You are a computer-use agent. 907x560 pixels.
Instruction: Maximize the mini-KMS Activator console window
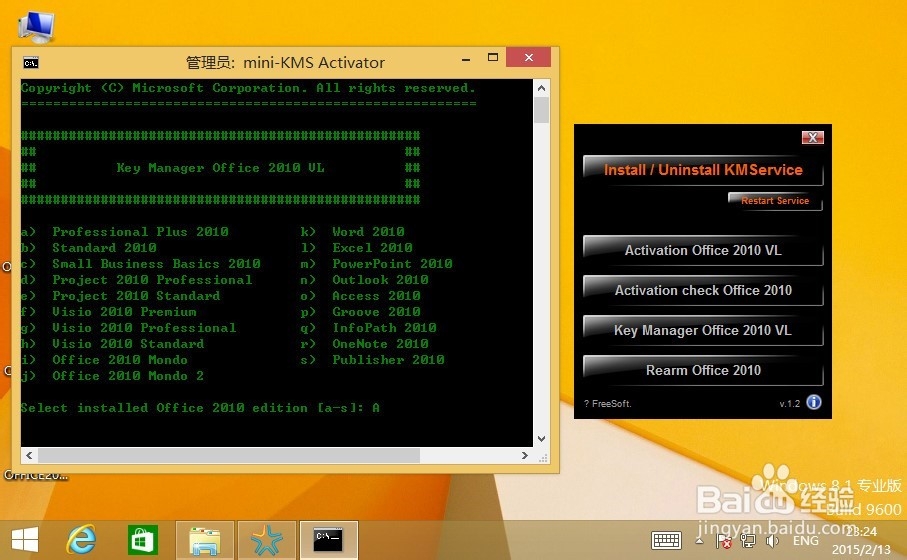tap(493, 57)
